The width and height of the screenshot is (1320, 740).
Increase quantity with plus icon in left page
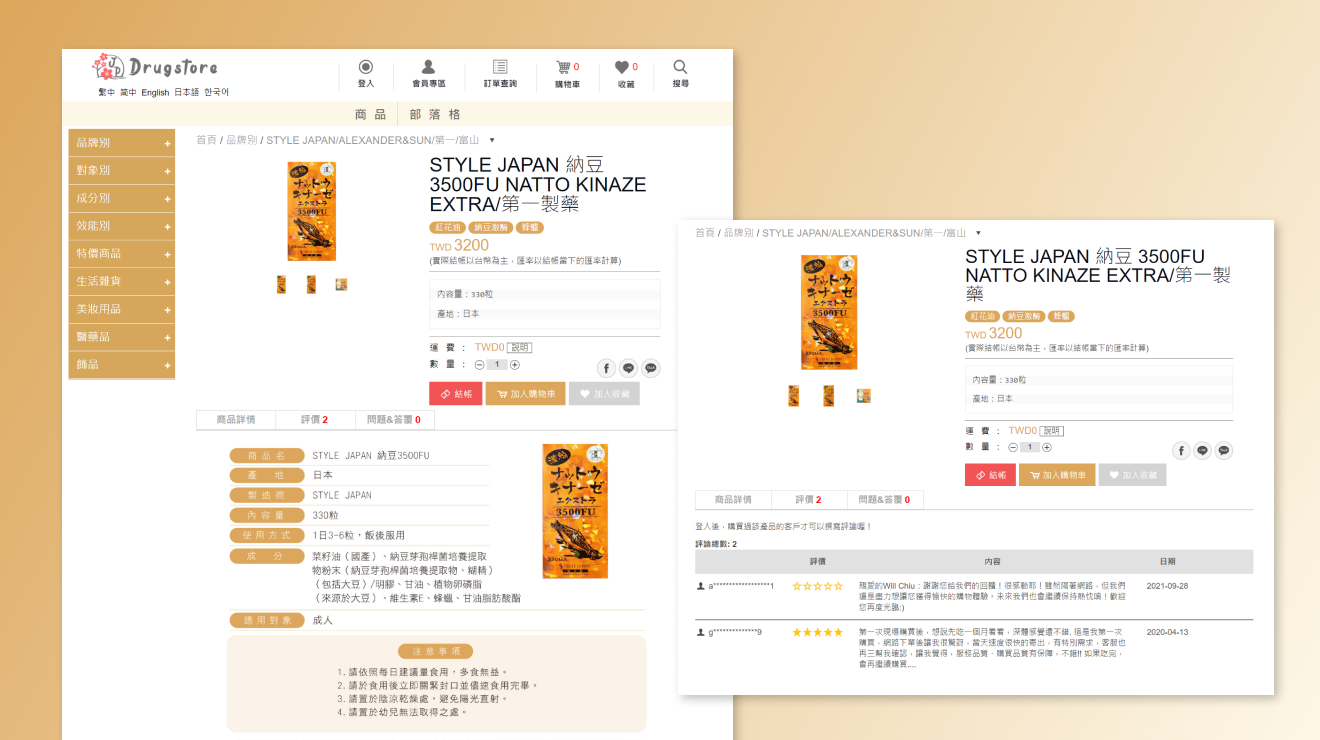click(x=515, y=365)
